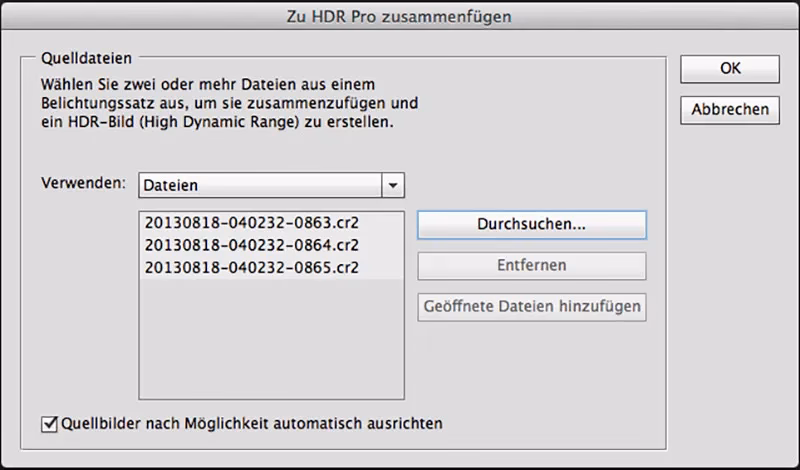Open the Verwenden dropdown set to Dateien
800x470 pixels.
271,185
